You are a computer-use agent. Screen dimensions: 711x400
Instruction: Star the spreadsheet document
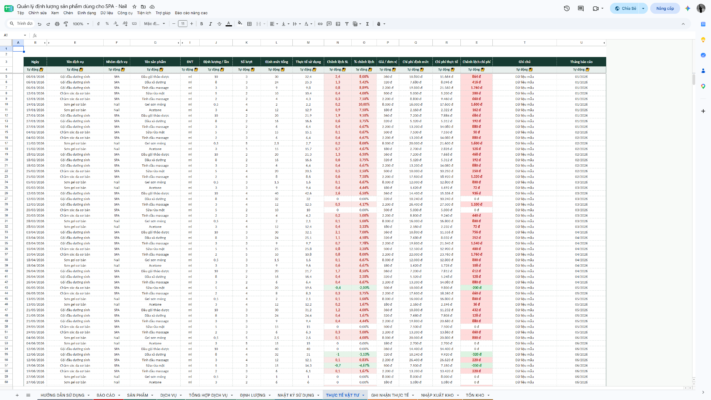[134, 7]
